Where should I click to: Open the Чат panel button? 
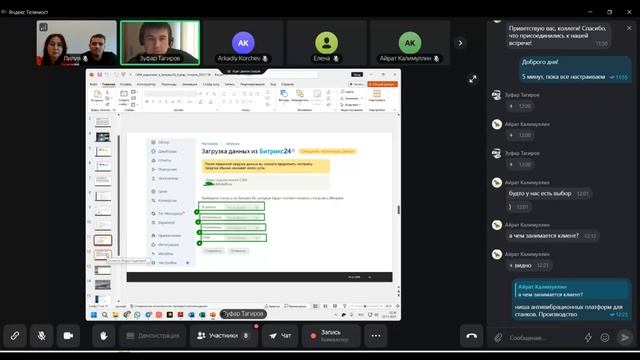tap(280, 336)
